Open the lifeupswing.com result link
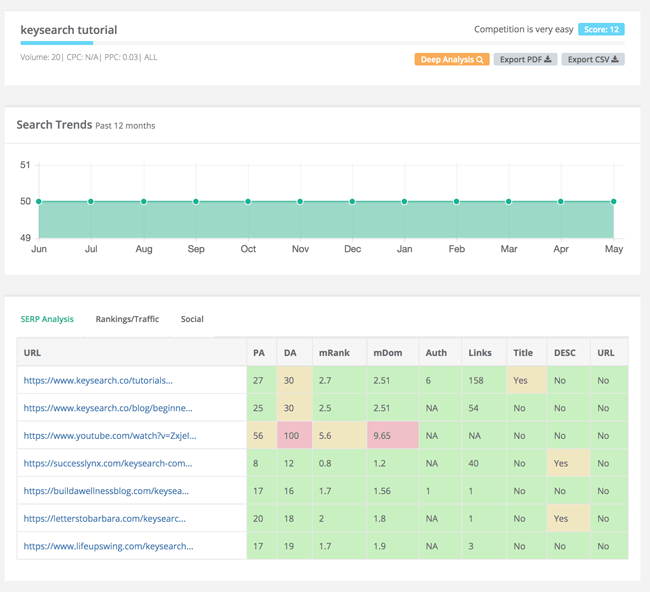This screenshot has width=650, height=592. [x=108, y=546]
